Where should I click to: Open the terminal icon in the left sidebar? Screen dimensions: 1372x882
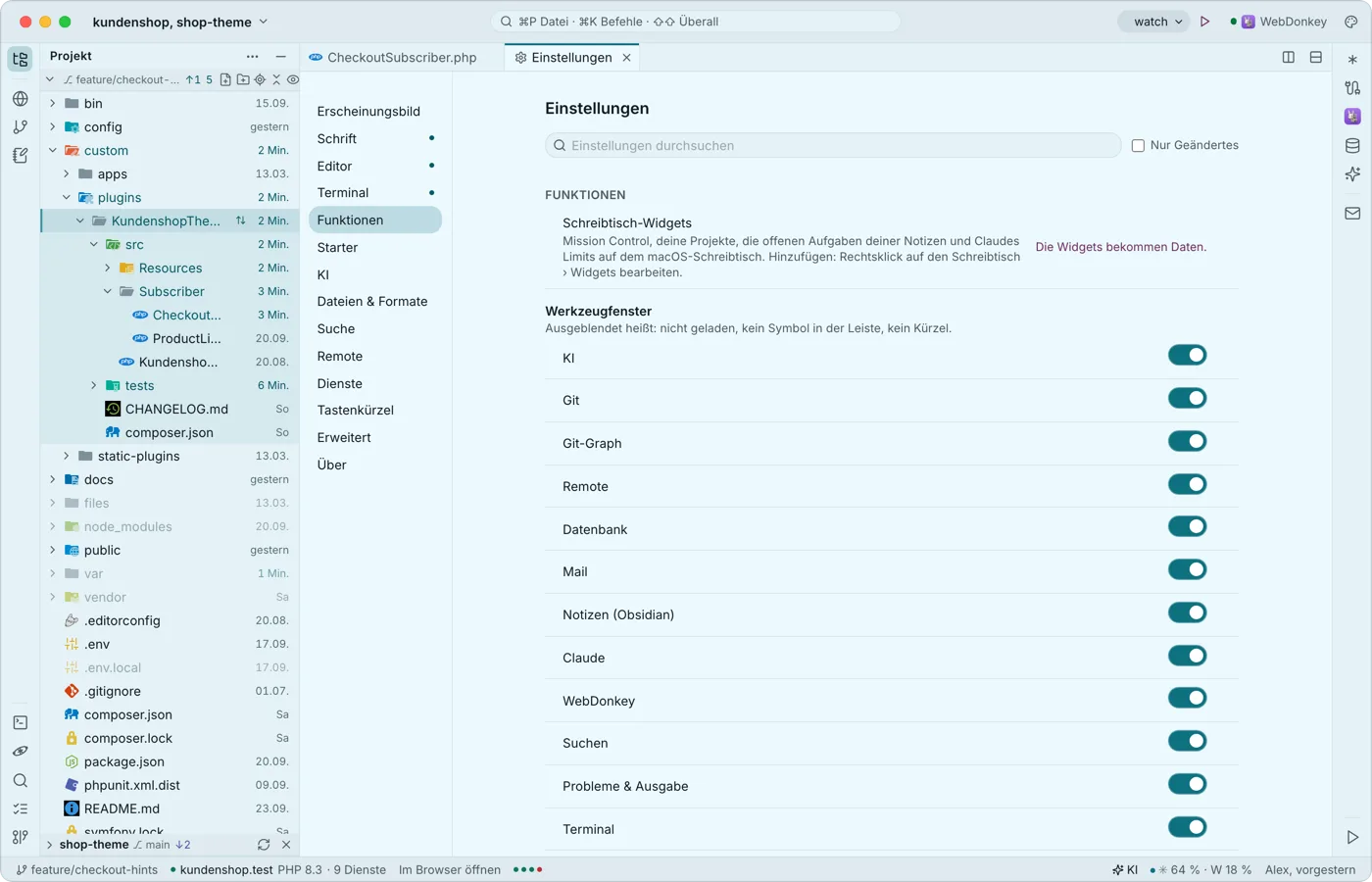[x=20, y=723]
